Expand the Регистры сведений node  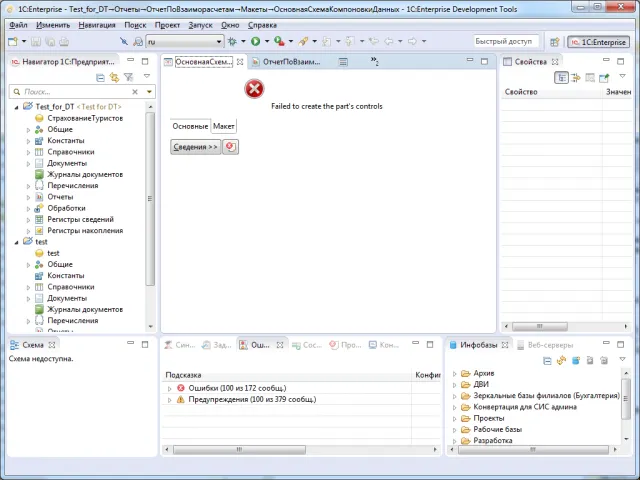pos(28,220)
